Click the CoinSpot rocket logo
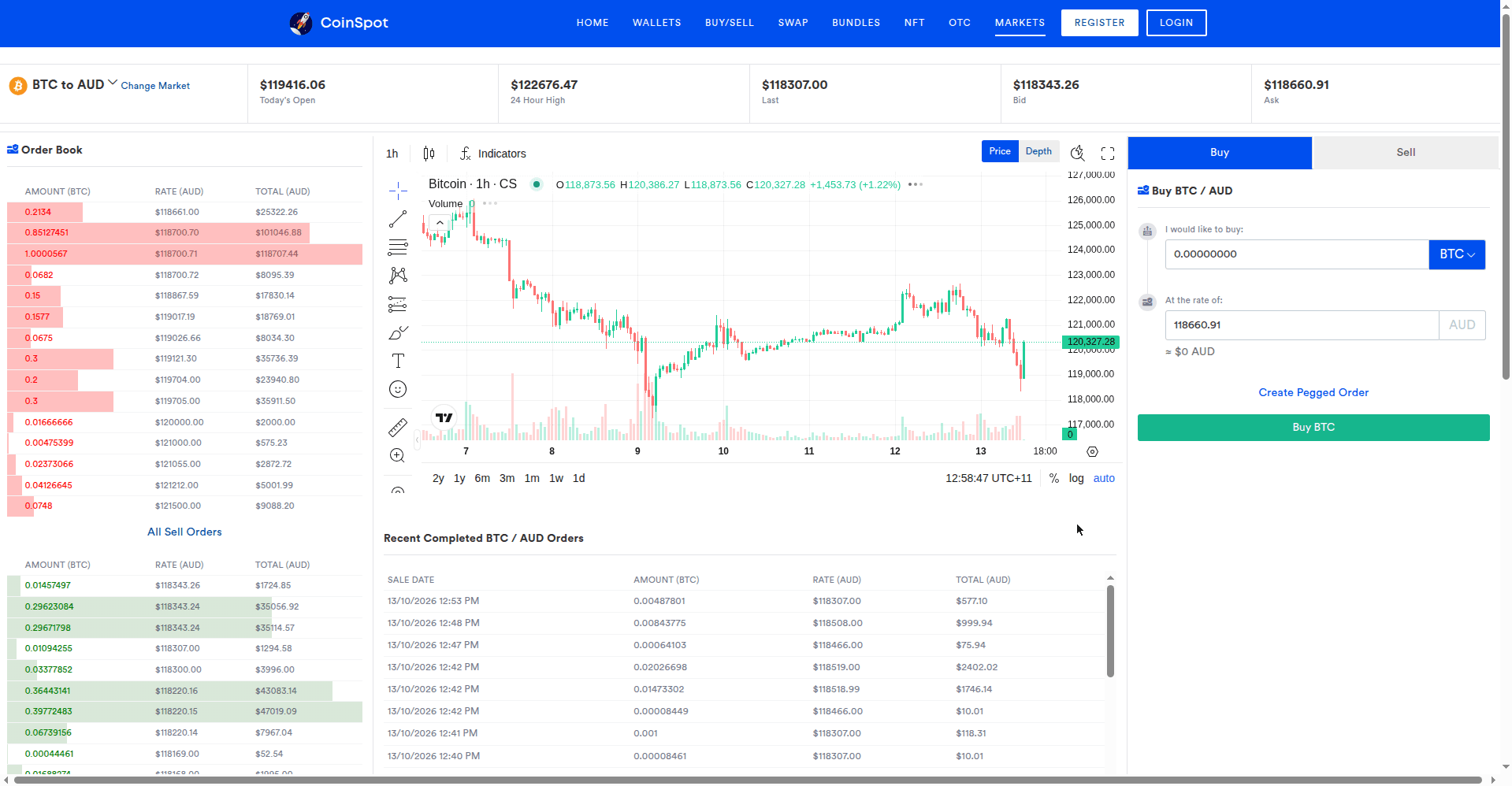Image resolution: width=1512 pixels, height=786 pixels. pos(301,23)
